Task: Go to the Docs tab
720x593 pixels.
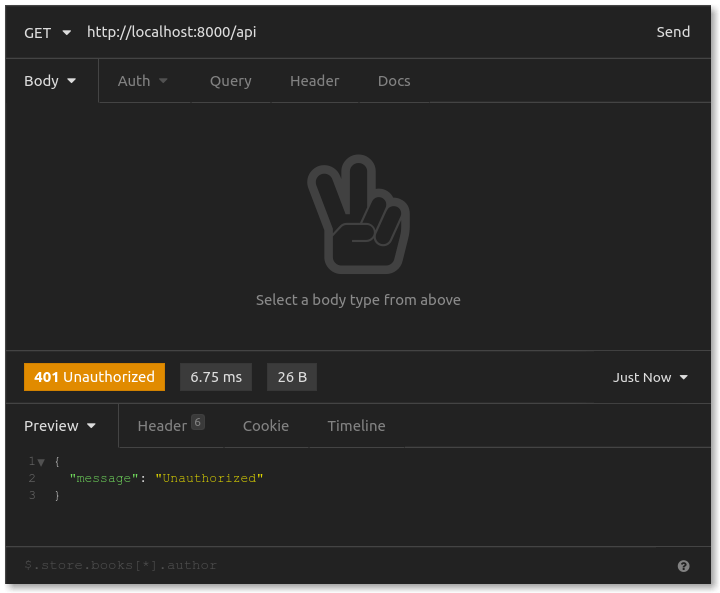Action: (x=393, y=81)
